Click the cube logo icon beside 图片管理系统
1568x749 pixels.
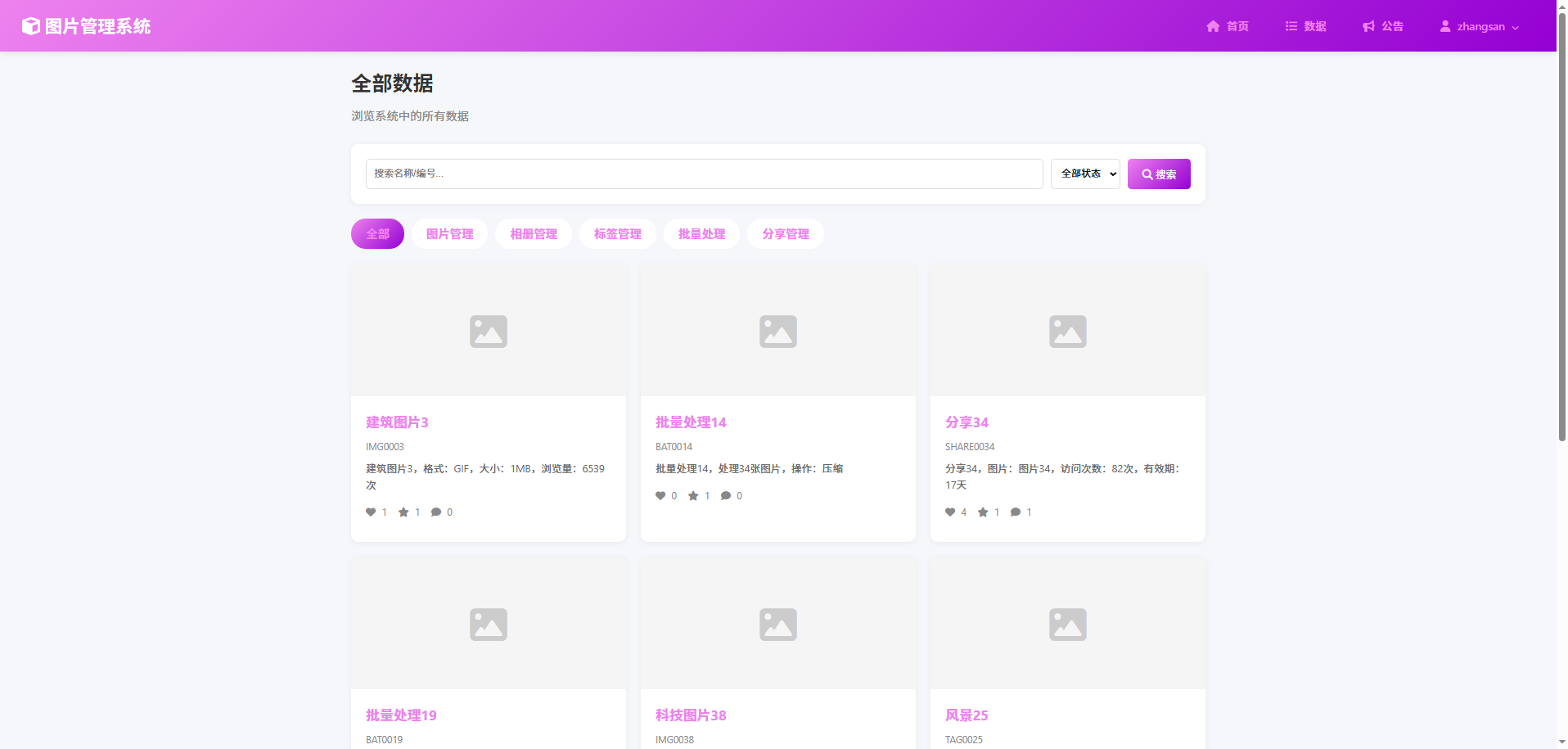[x=30, y=26]
